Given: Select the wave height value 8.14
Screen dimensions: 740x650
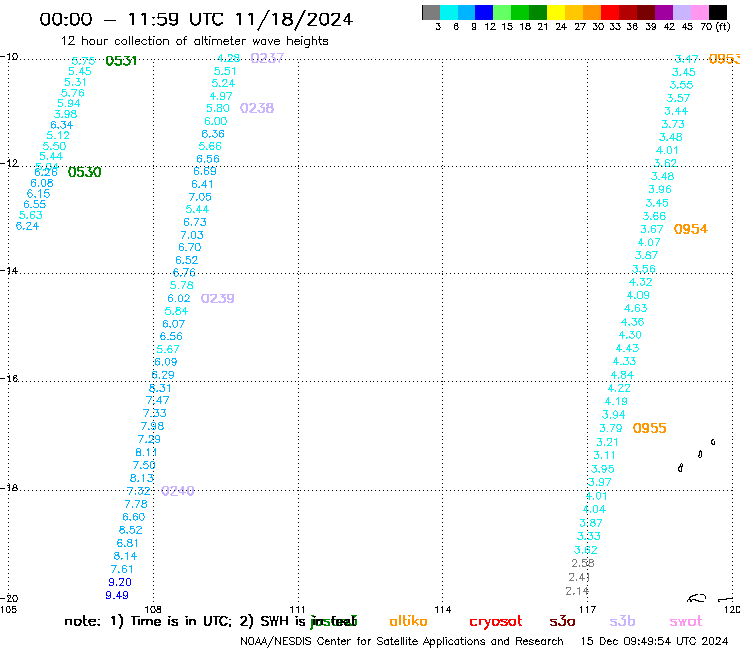Looking at the screenshot, I should pos(125,556).
